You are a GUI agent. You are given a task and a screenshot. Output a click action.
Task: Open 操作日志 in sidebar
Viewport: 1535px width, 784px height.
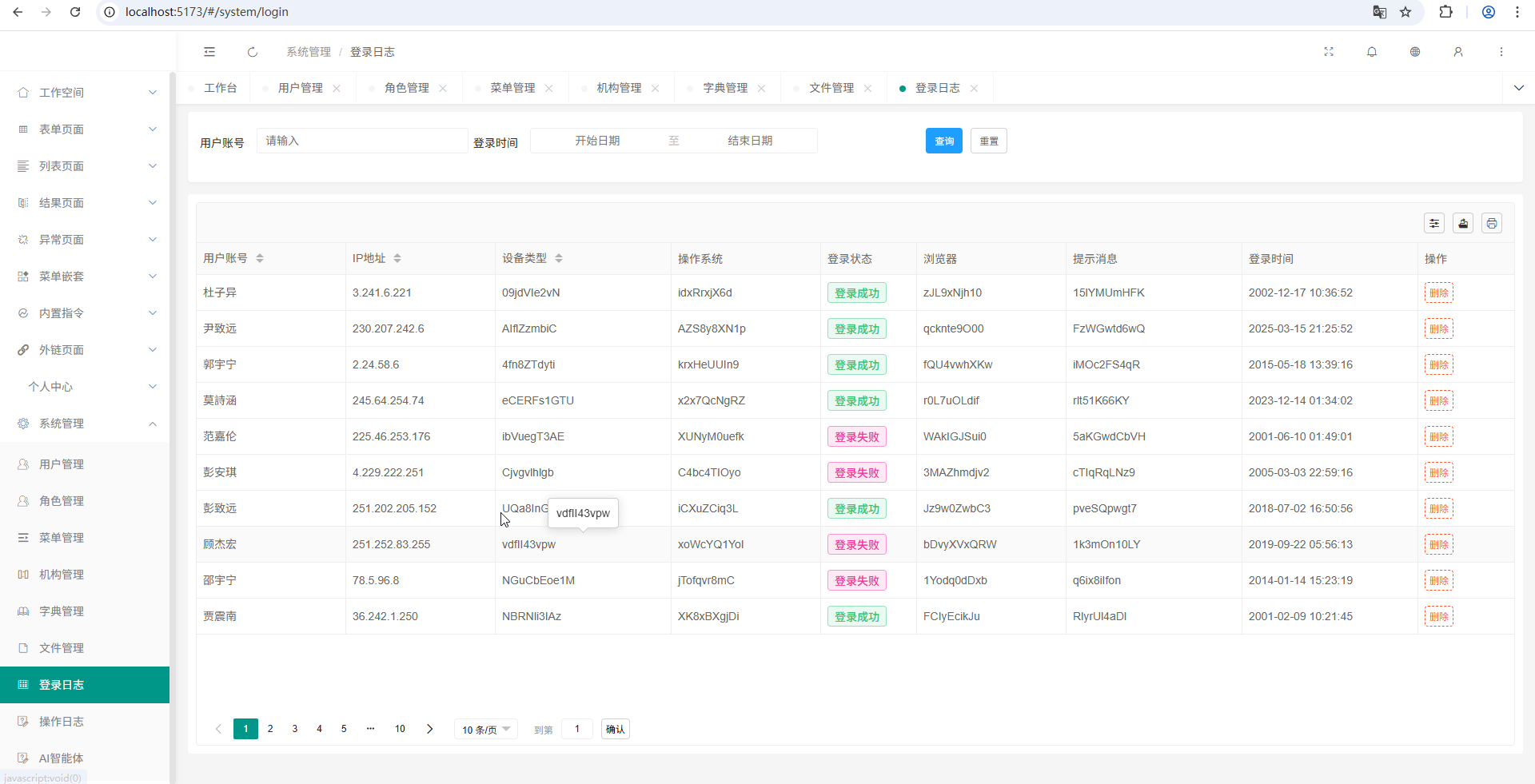pyautogui.click(x=85, y=722)
